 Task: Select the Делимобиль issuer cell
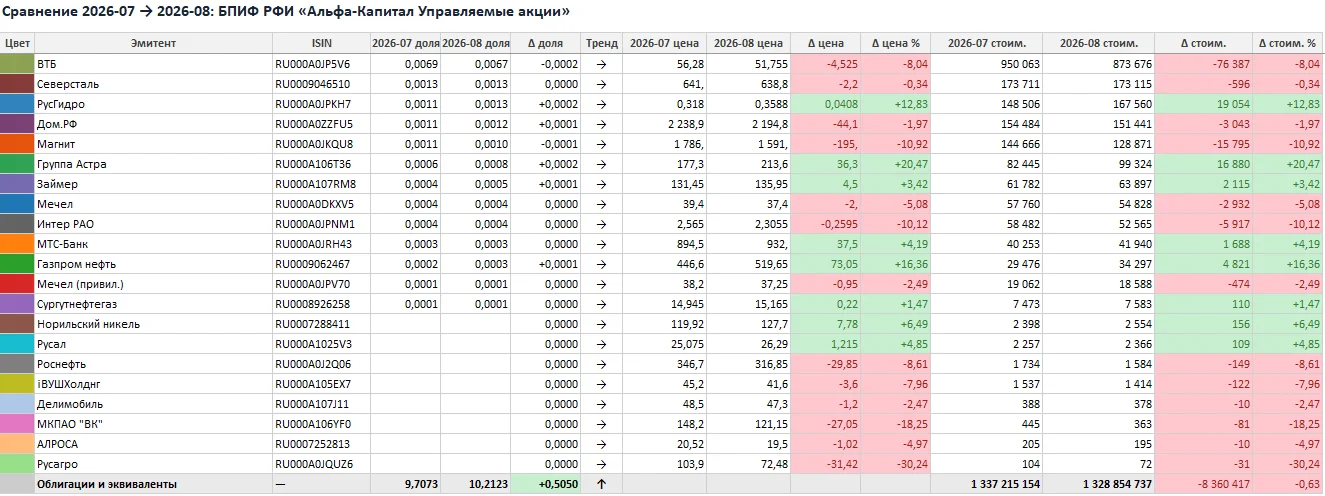click(x=153, y=404)
